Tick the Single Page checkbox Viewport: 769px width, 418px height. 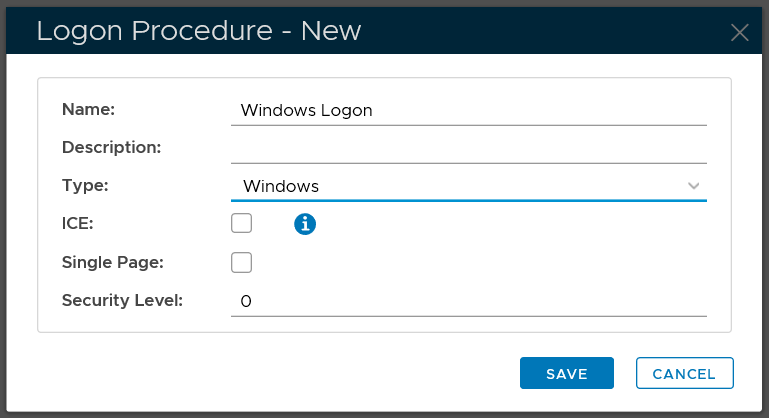(241, 262)
